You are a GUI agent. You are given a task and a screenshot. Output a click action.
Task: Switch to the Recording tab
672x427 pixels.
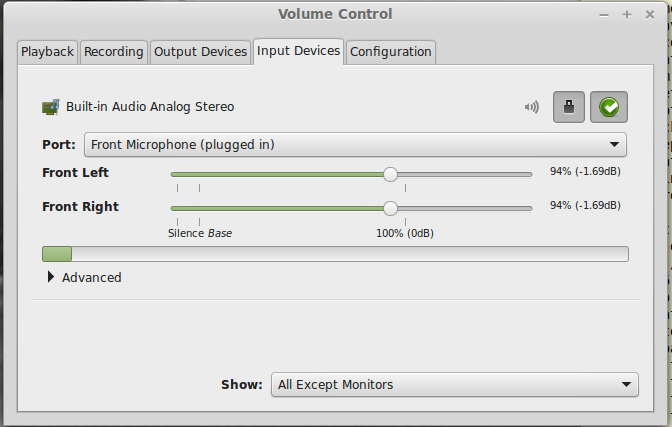tap(114, 52)
